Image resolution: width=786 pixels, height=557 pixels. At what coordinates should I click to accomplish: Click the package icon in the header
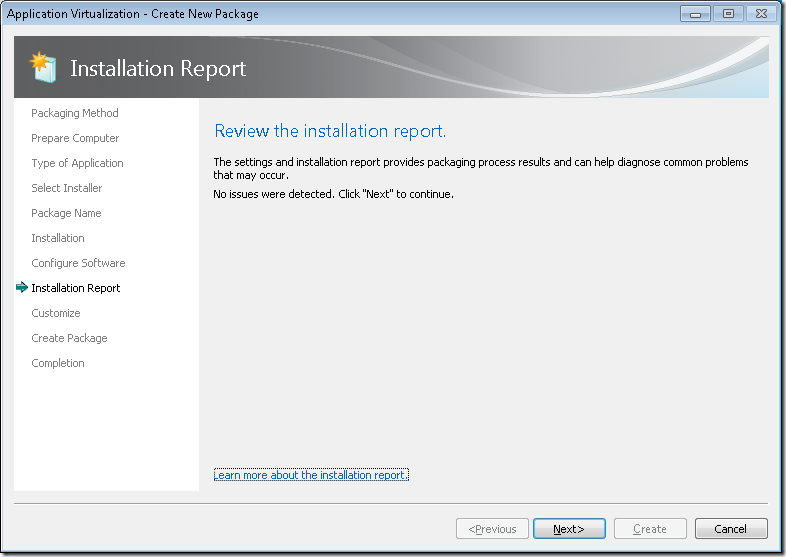(43, 67)
